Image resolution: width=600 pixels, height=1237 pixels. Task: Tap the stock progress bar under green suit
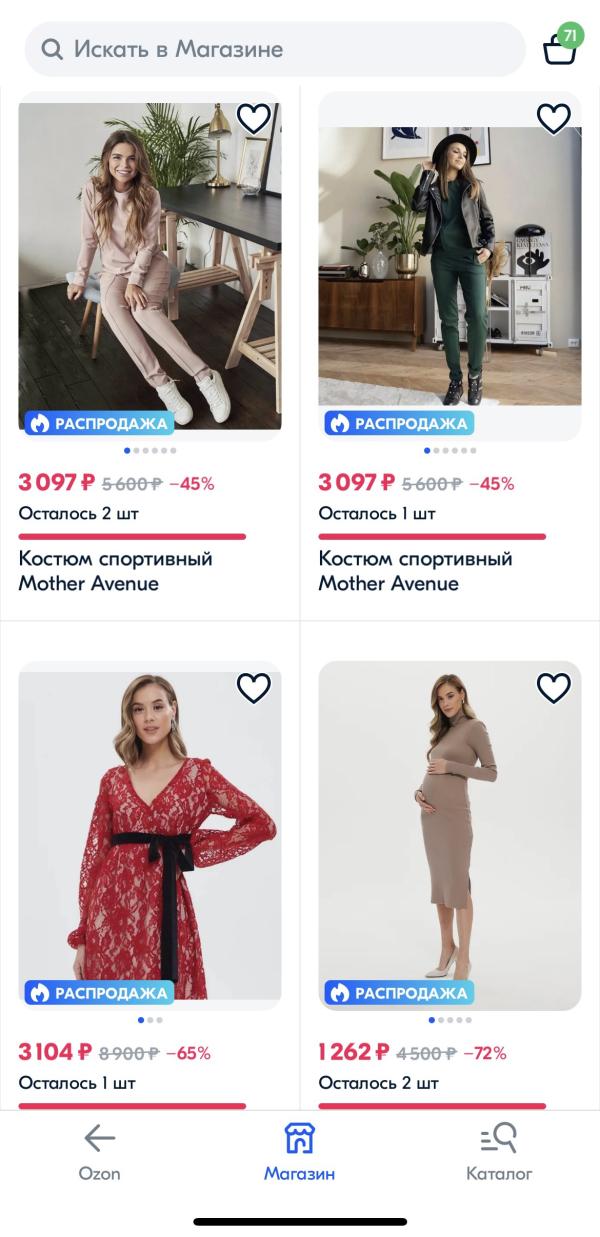click(432, 537)
